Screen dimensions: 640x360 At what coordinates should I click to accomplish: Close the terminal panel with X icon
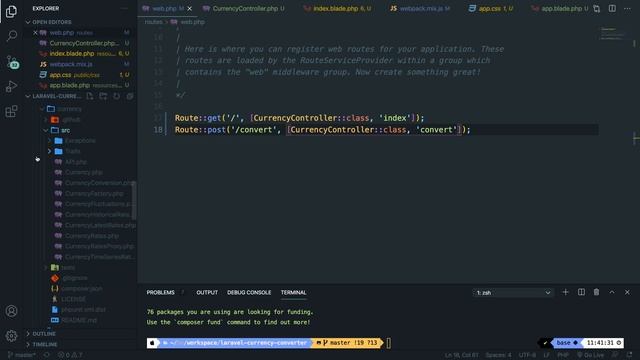(627, 292)
